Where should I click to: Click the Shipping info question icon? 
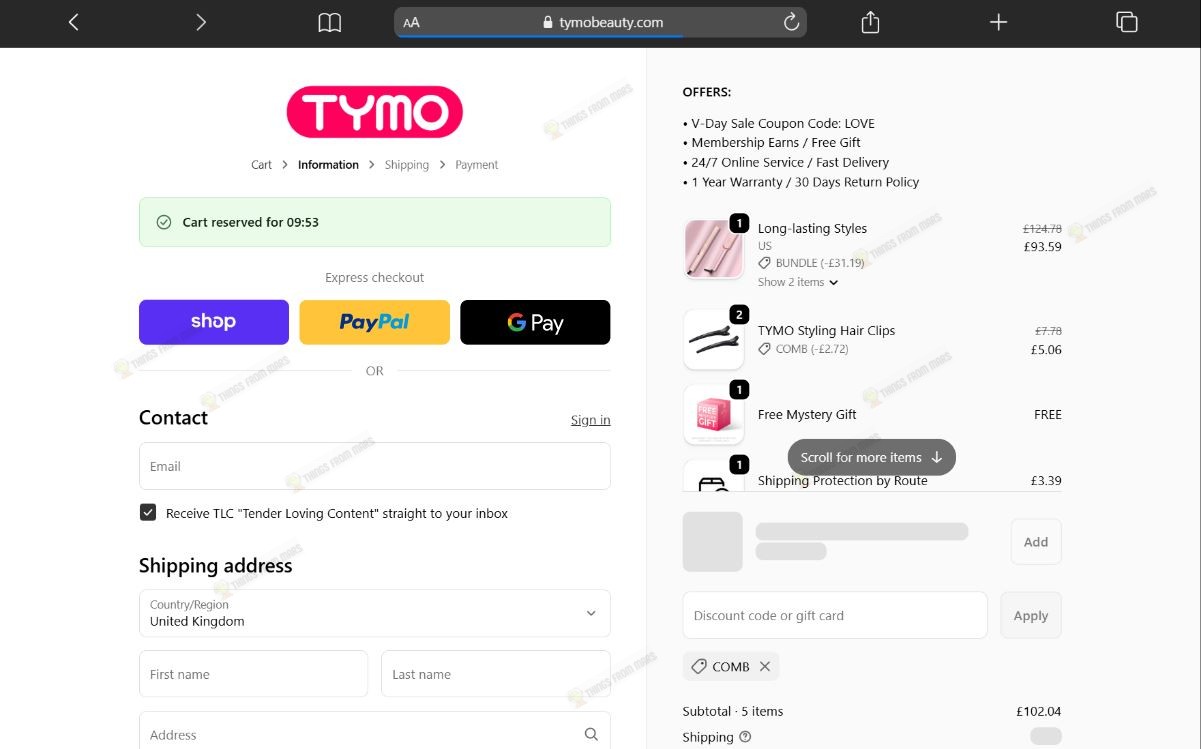(745, 737)
